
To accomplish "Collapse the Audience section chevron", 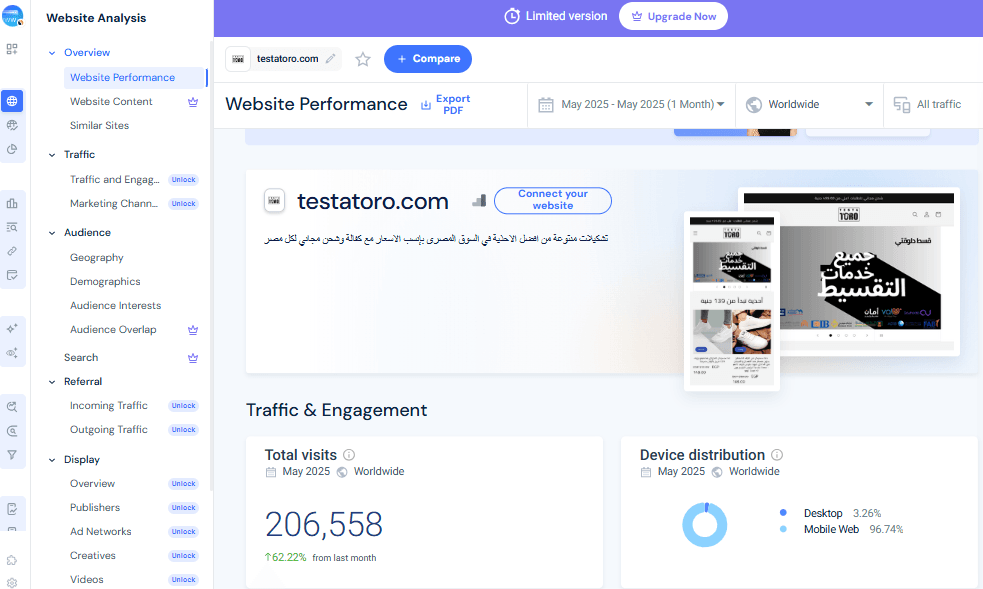I will point(52,232).
